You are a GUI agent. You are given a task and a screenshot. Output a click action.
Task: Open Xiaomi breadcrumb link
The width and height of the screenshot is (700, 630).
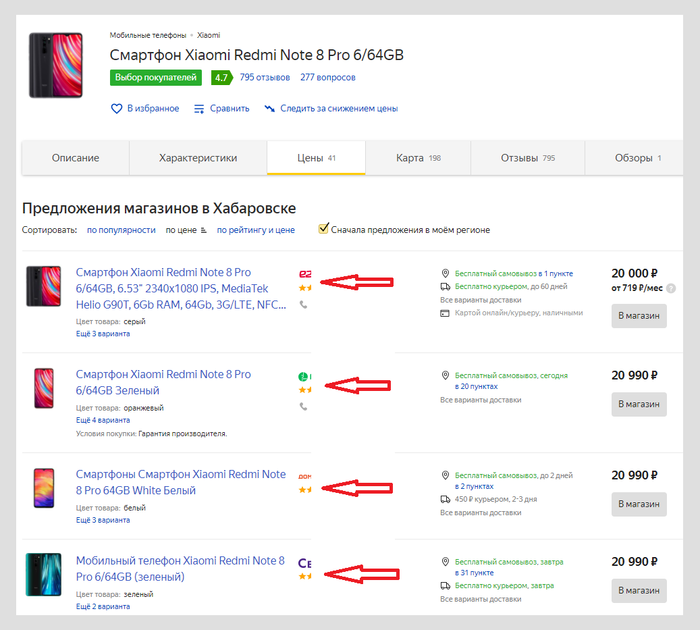click(x=208, y=35)
